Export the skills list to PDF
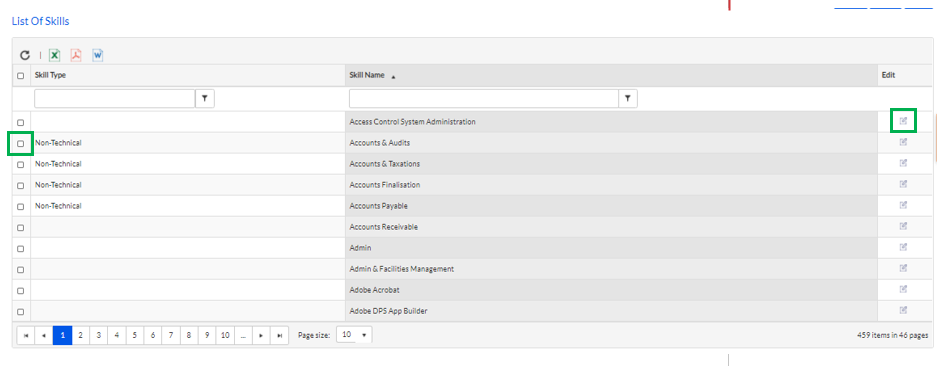Screen dimensions: 945x366 click(x=76, y=55)
